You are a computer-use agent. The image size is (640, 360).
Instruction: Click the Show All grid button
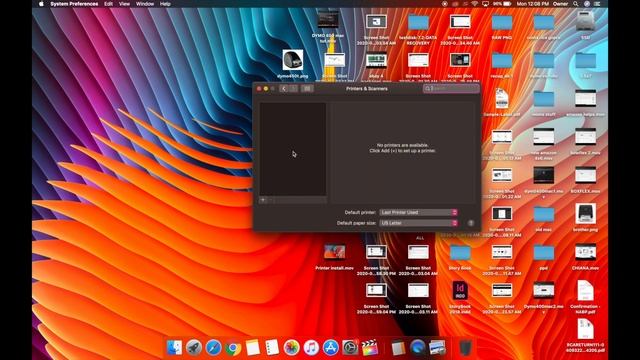[x=307, y=89]
